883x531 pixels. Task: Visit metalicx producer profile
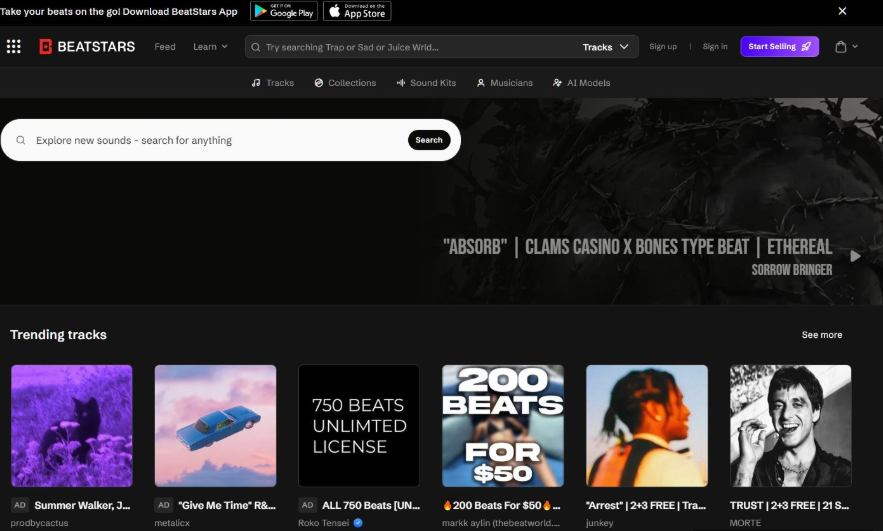pos(172,523)
